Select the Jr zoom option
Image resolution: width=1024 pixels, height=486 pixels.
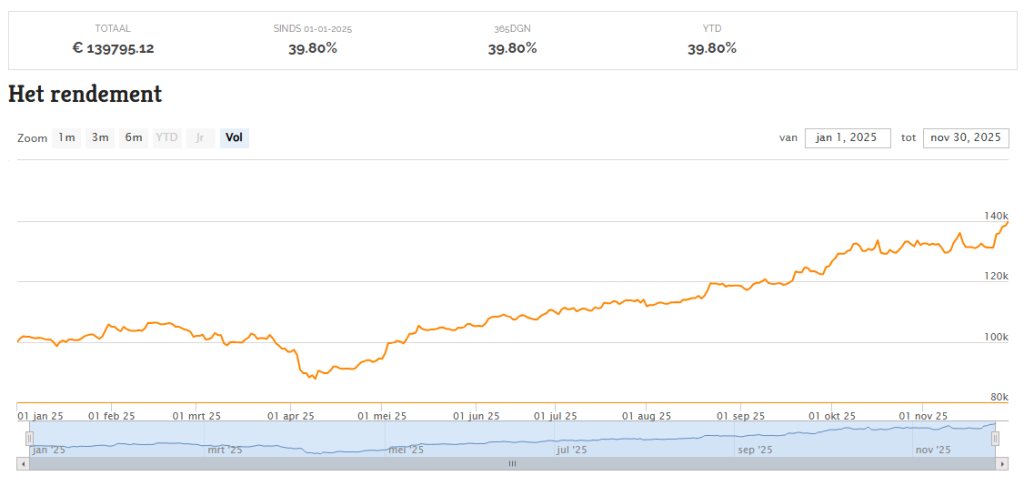coord(200,138)
